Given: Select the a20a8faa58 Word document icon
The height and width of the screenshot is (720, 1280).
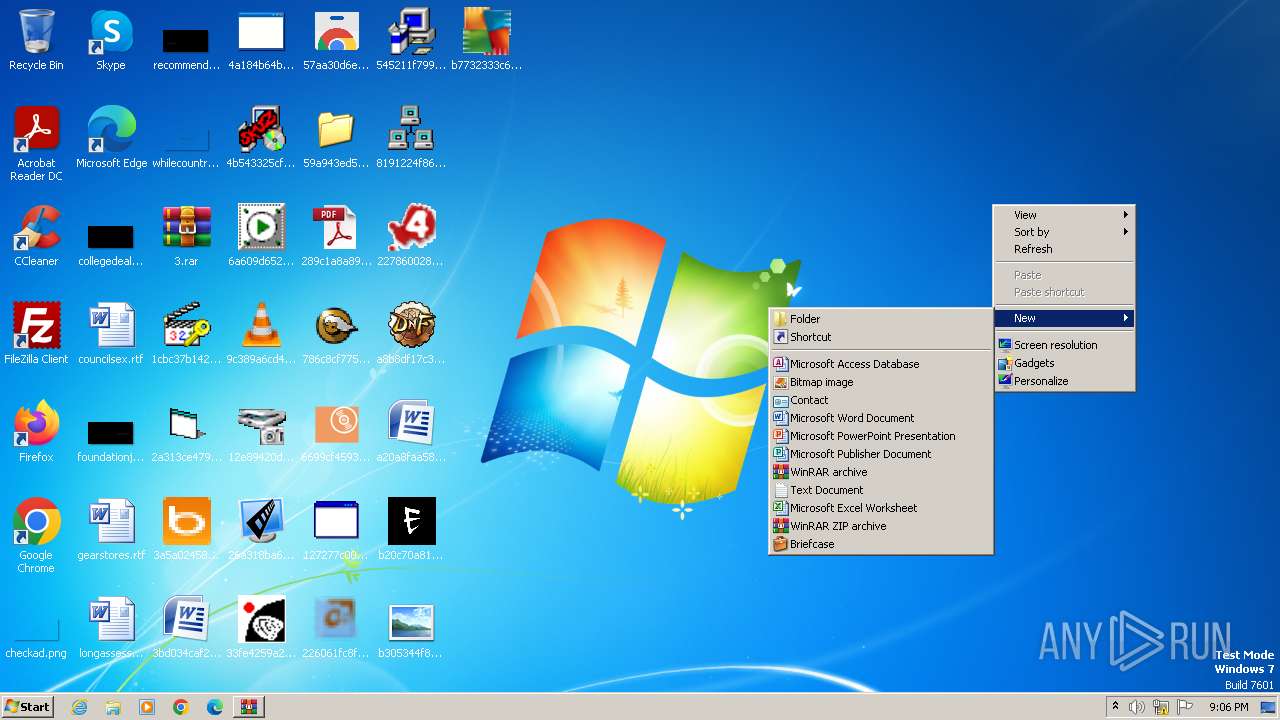Looking at the screenshot, I should pos(411,432).
